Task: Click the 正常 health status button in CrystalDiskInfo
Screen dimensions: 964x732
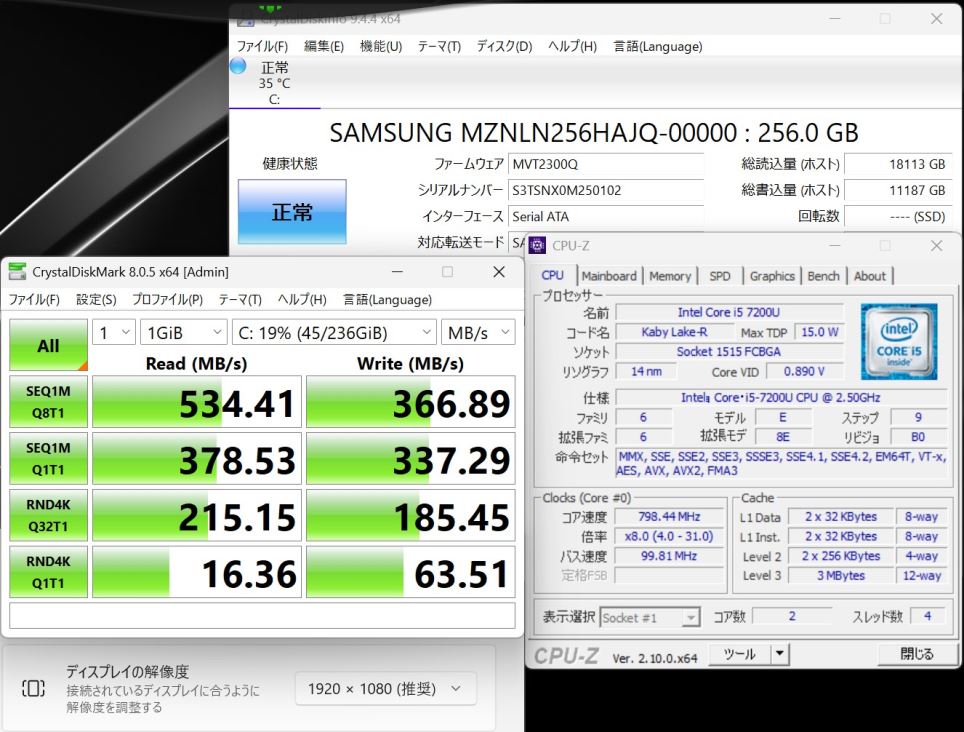Action: (x=292, y=212)
